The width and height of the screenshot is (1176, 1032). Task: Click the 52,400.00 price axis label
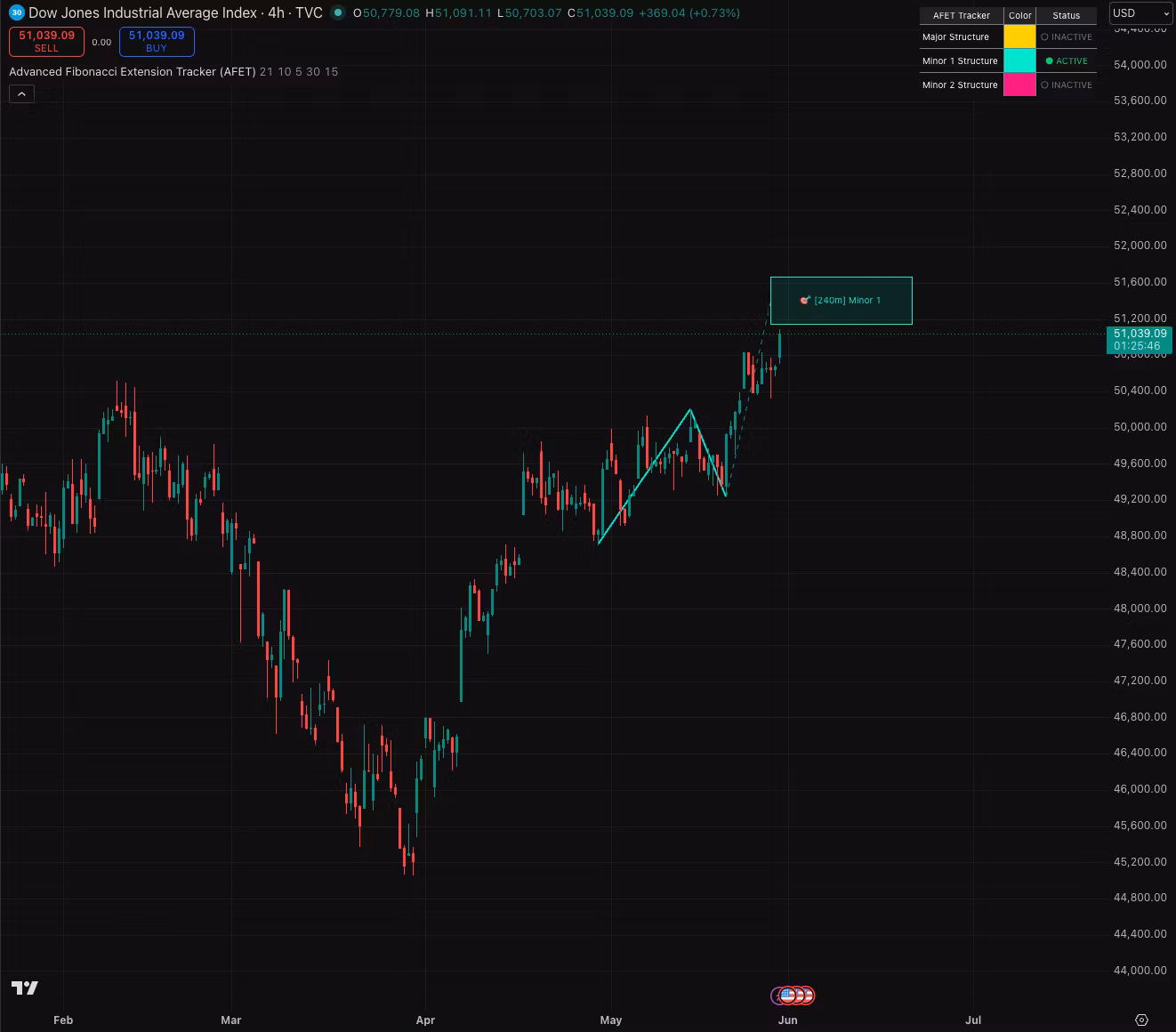[1140, 210]
